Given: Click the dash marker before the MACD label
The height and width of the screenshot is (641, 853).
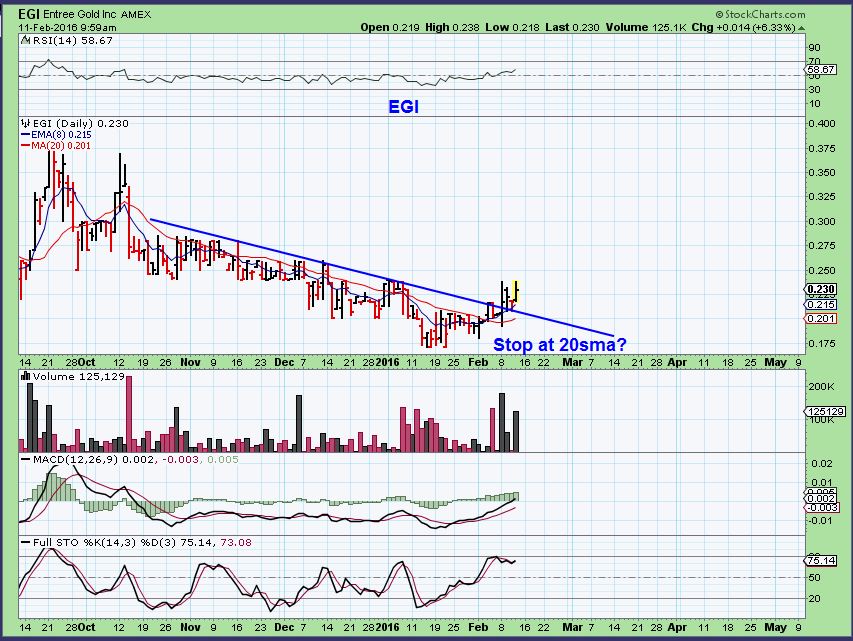Looking at the screenshot, I should 26,459.
